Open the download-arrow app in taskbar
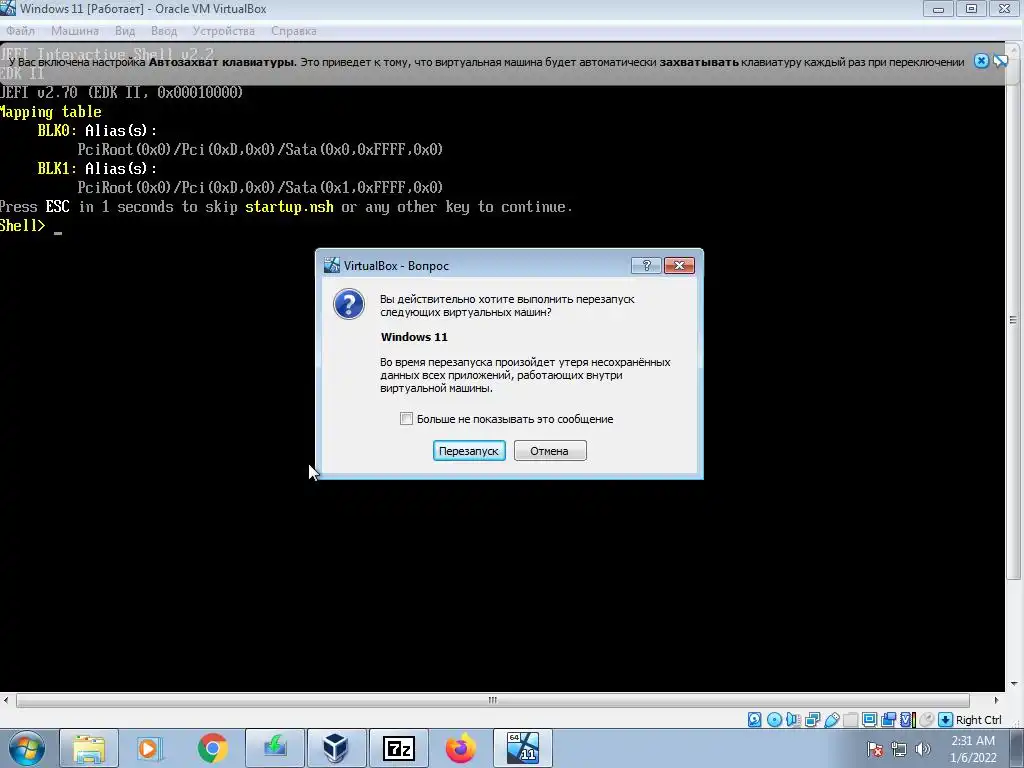 (x=275, y=748)
